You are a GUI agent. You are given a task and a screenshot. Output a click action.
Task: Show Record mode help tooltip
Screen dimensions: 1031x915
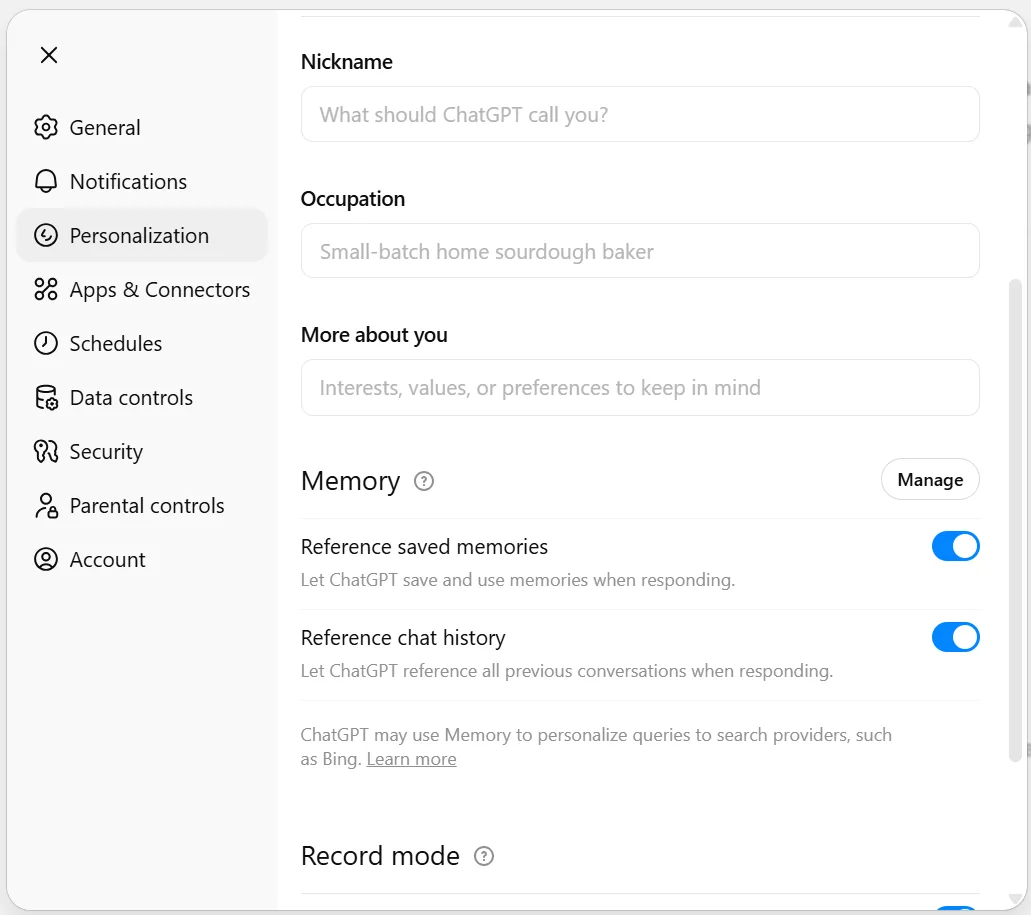click(x=484, y=857)
